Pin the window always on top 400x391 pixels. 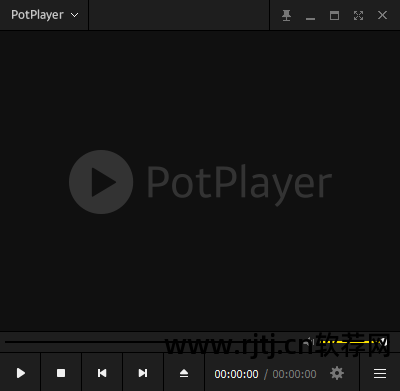286,15
